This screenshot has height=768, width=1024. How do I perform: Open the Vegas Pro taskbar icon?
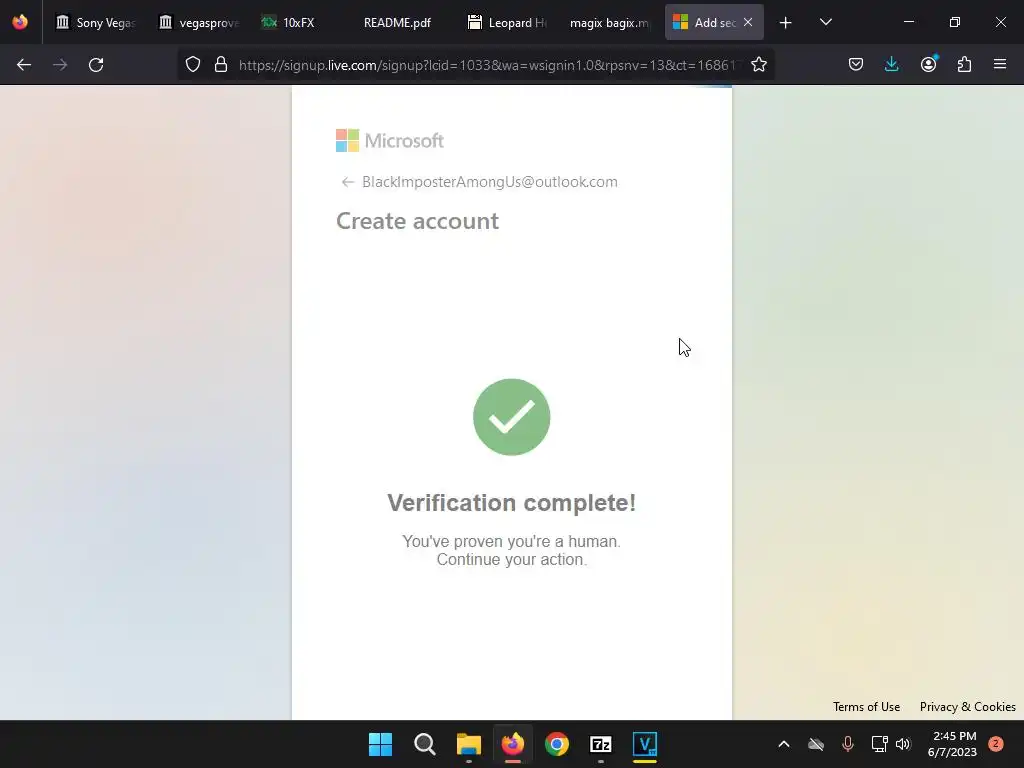[645, 744]
